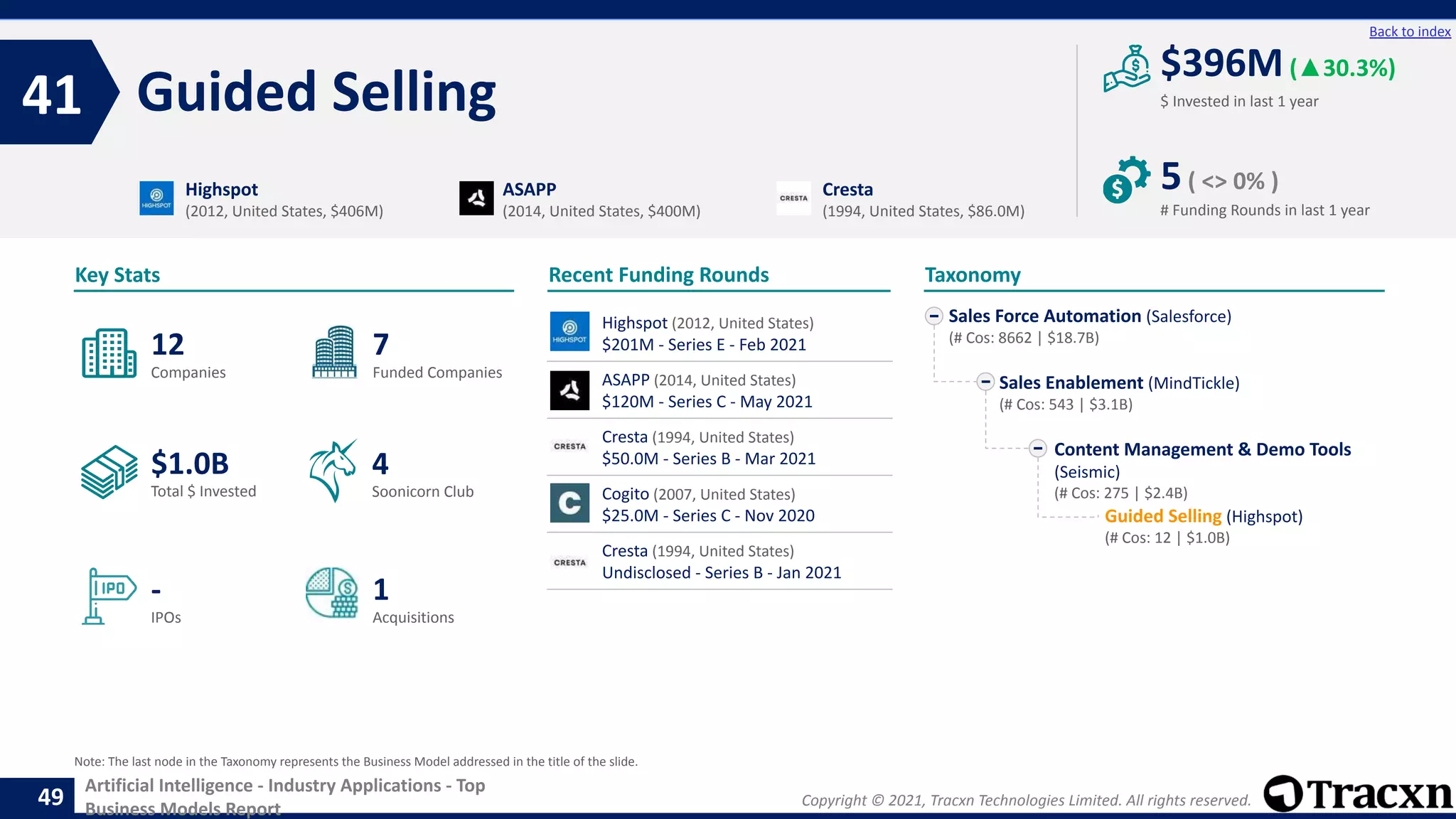Image resolution: width=1456 pixels, height=819 pixels.
Task: Click the money bag invested icon
Action: pos(1127,69)
